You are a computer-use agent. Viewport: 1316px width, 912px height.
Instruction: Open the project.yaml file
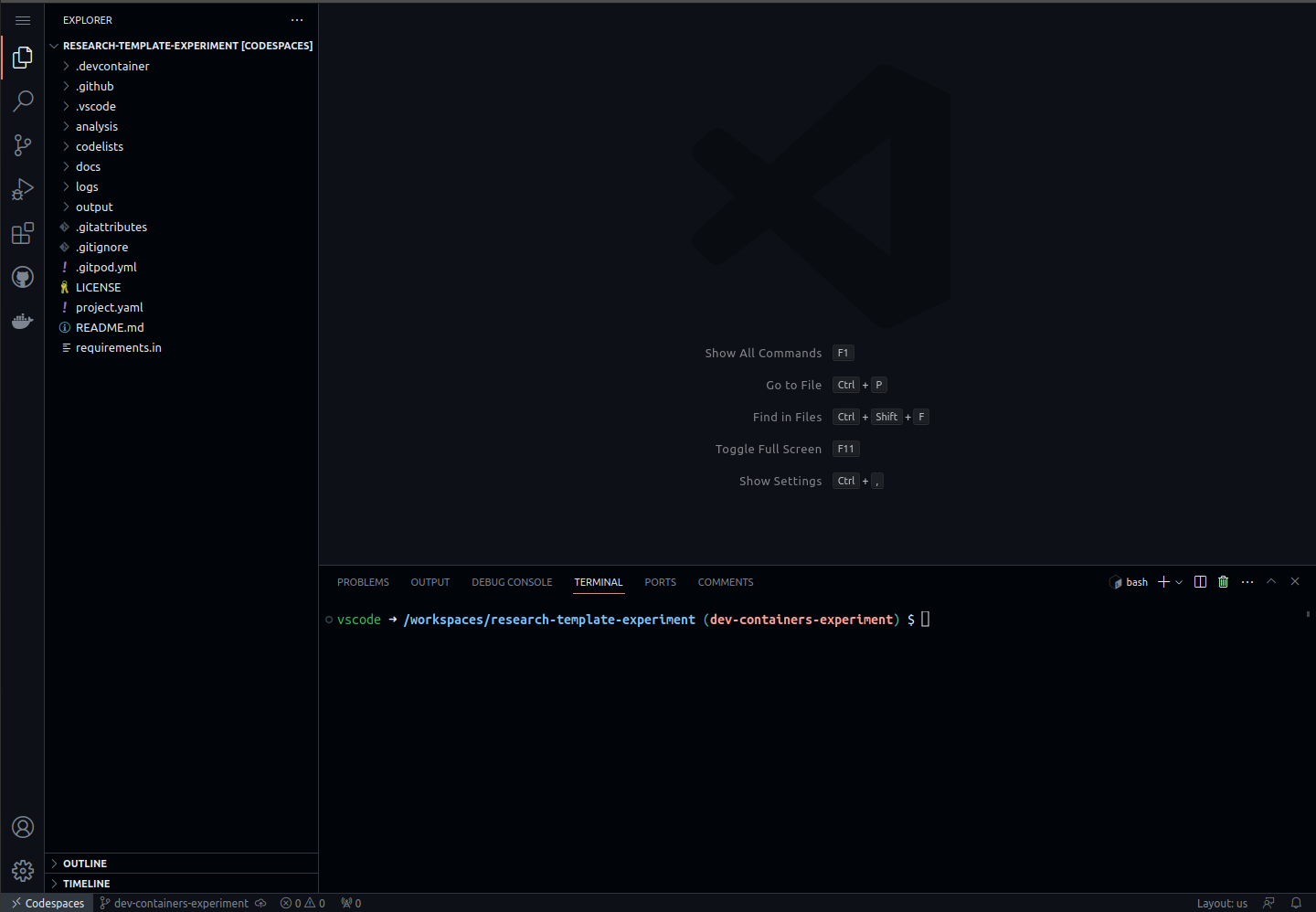181,307
